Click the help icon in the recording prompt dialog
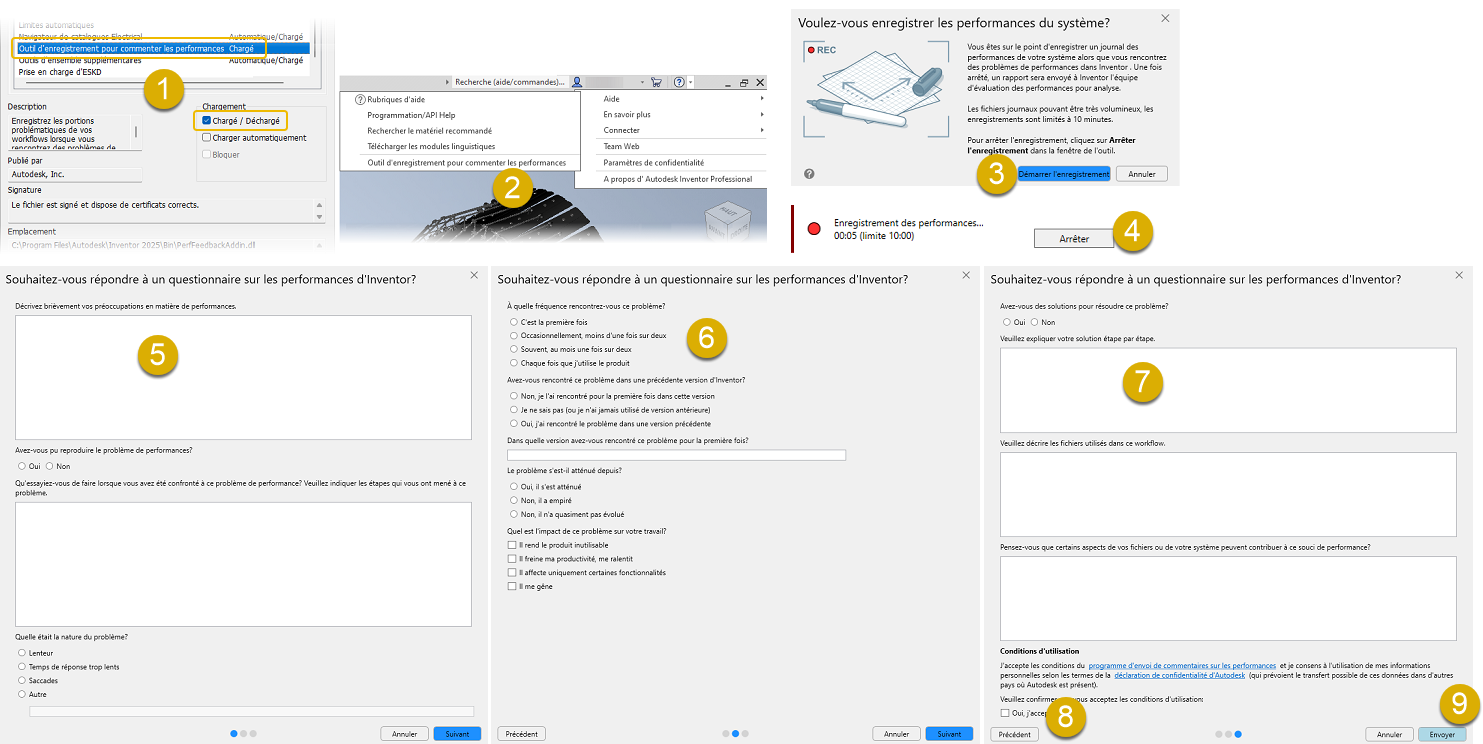This screenshot has height=744, width=1483. 809,174
